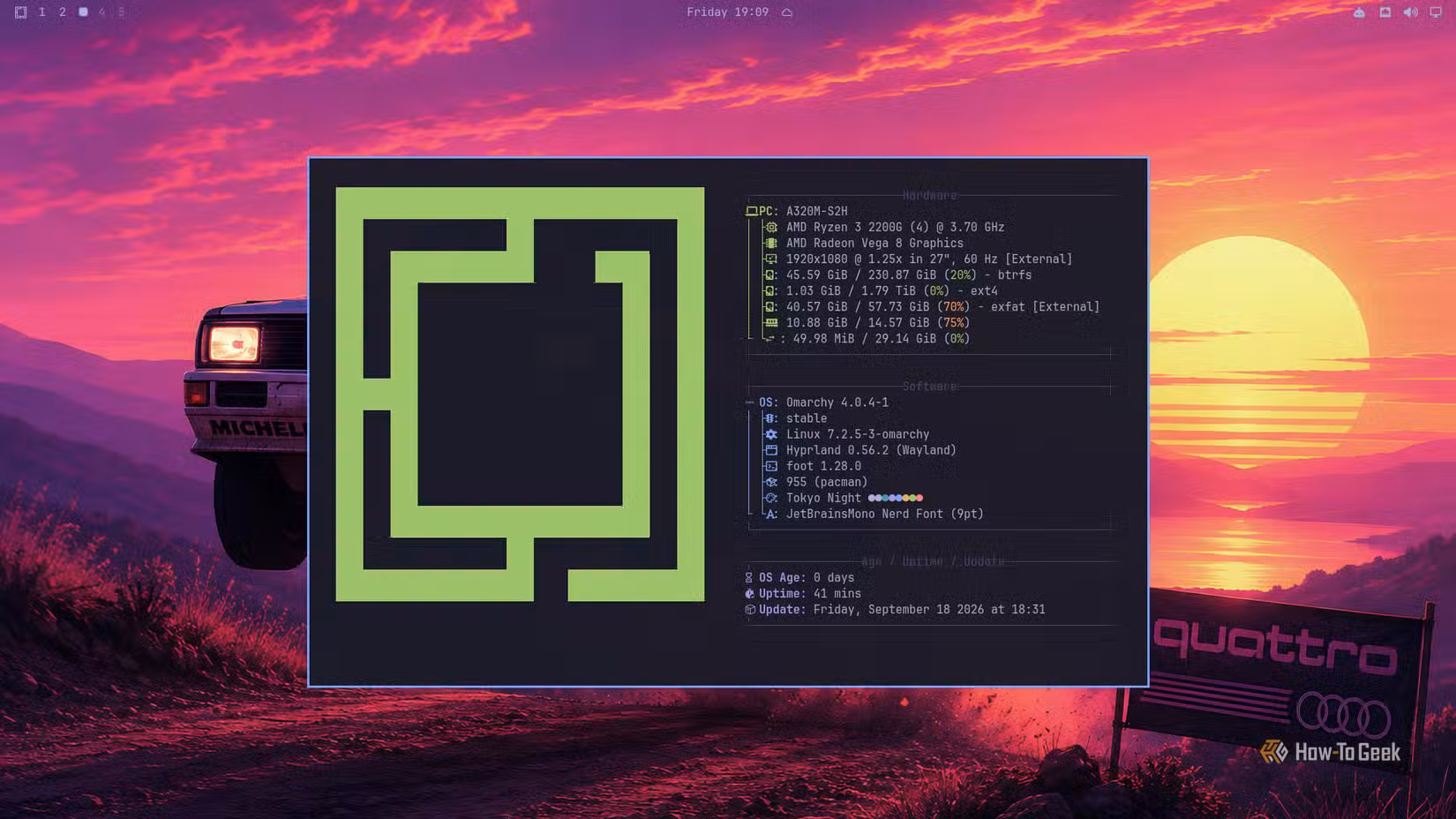Click 'JetBrainsMono Nerd Font (9pt)' text
The image size is (1456, 819).
click(885, 514)
